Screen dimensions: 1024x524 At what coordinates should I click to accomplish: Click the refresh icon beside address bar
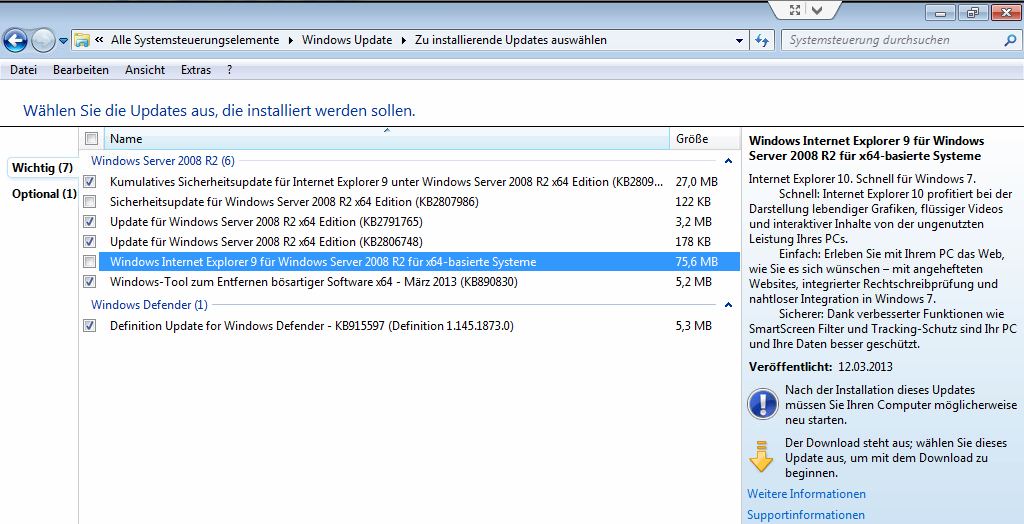762,41
